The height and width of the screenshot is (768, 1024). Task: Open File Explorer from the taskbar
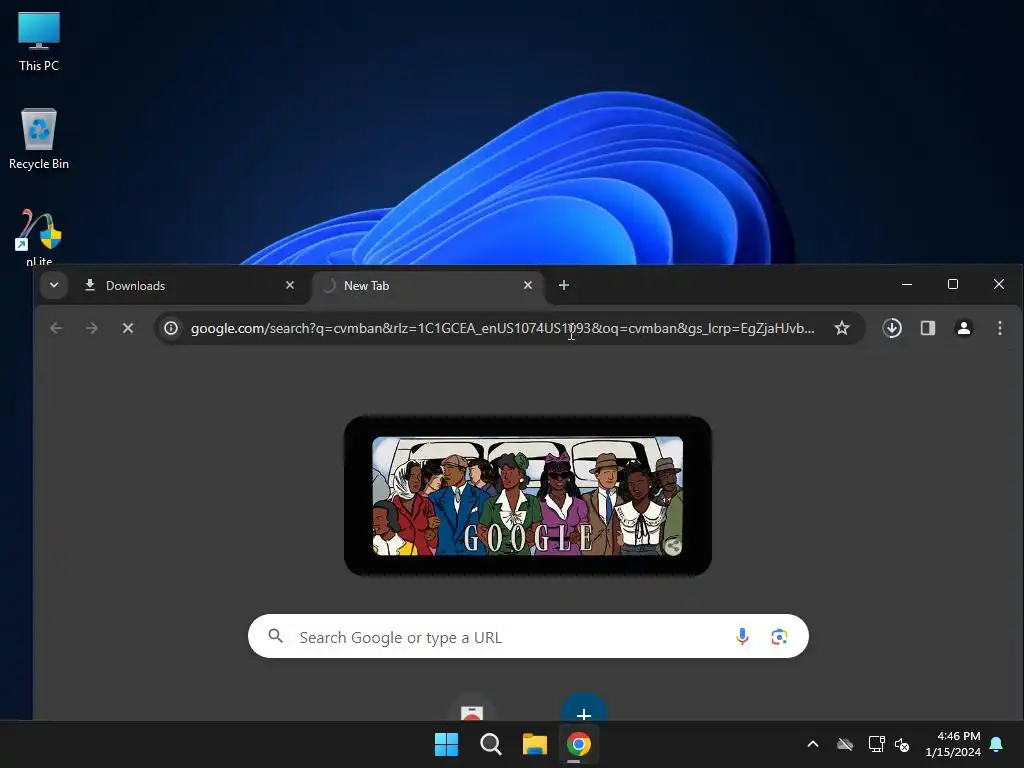pyautogui.click(x=535, y=744)
